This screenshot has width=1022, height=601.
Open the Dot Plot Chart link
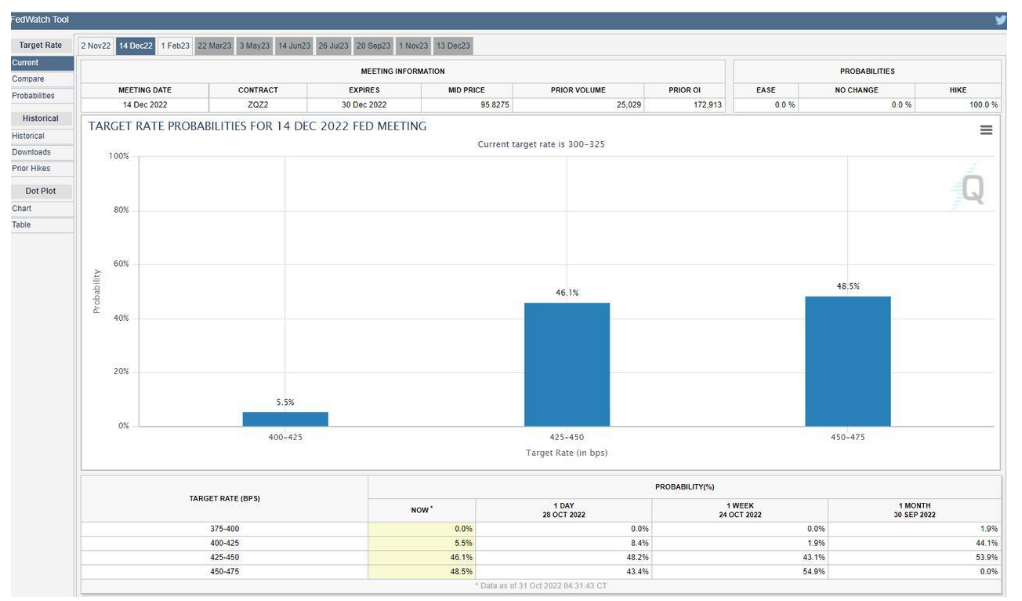click(42, 209)
